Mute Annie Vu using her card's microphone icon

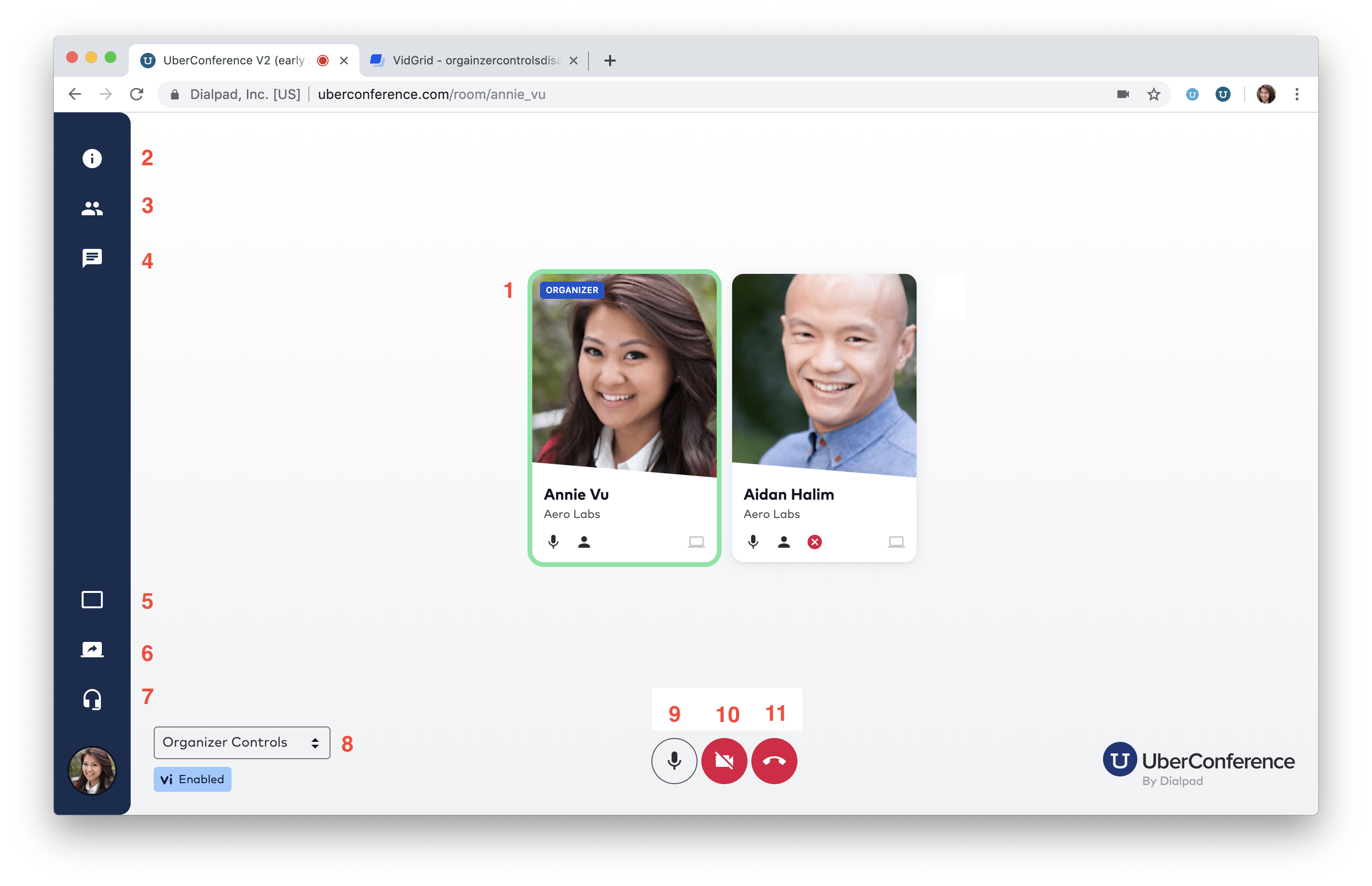click(x=554, y=541)
